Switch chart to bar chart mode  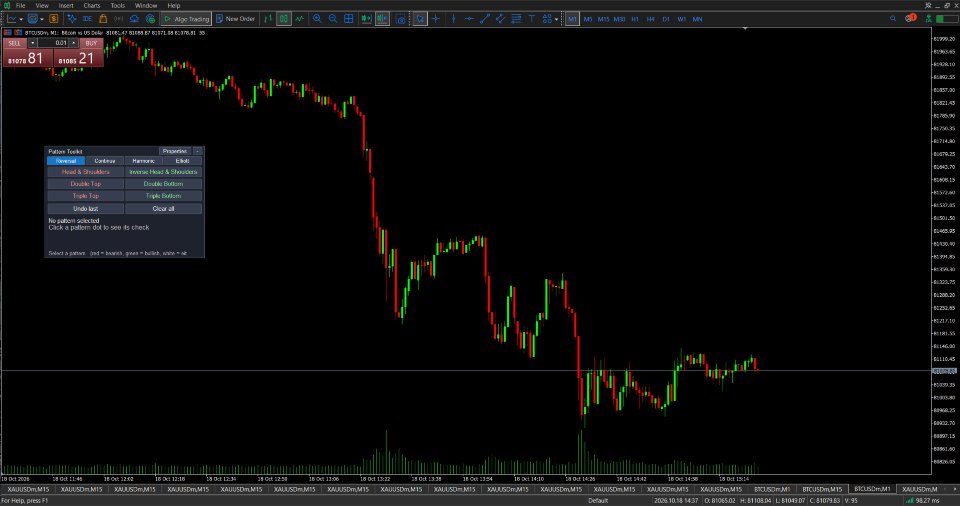[268, 19]
